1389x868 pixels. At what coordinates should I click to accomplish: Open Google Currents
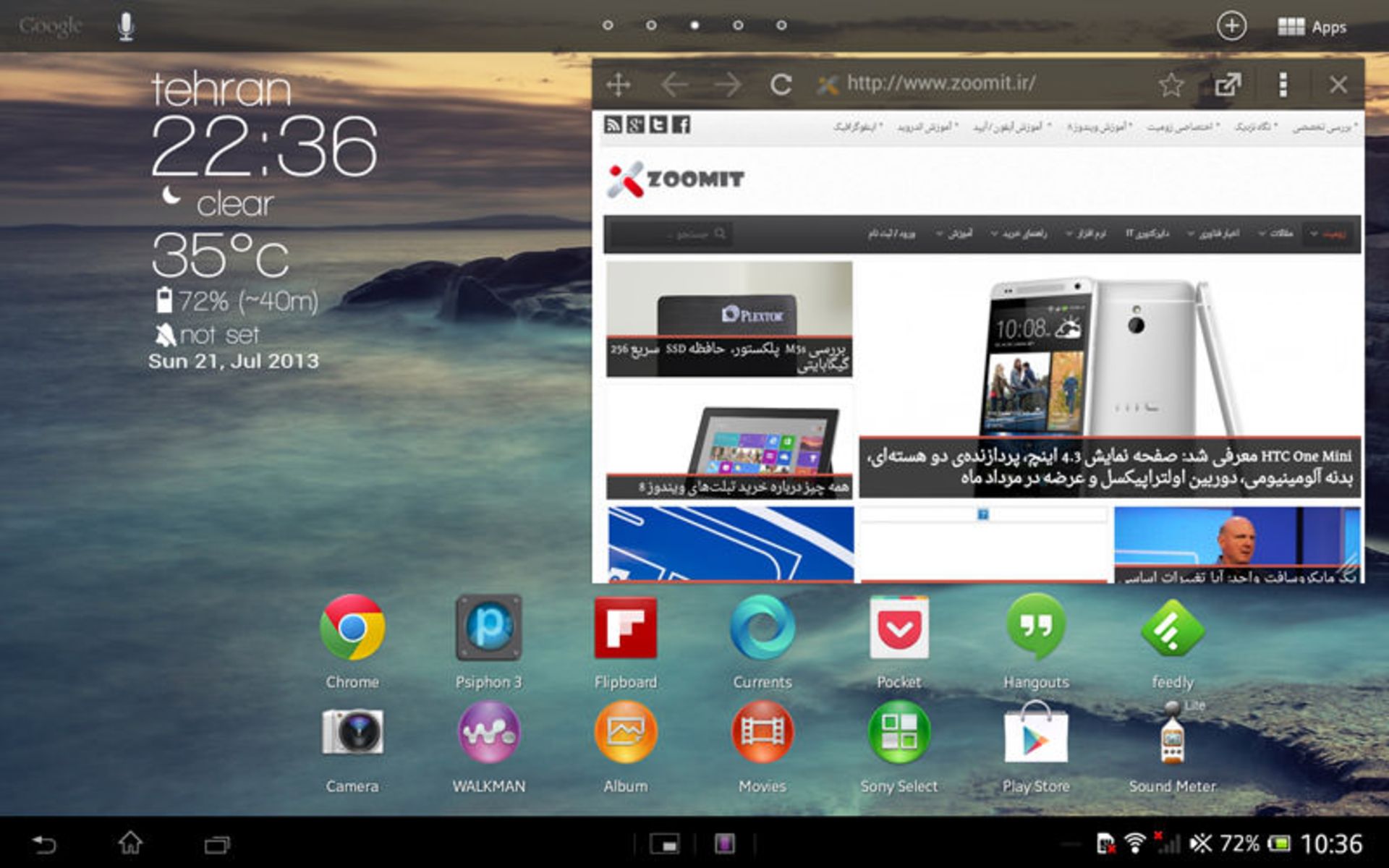pos(762,628)
